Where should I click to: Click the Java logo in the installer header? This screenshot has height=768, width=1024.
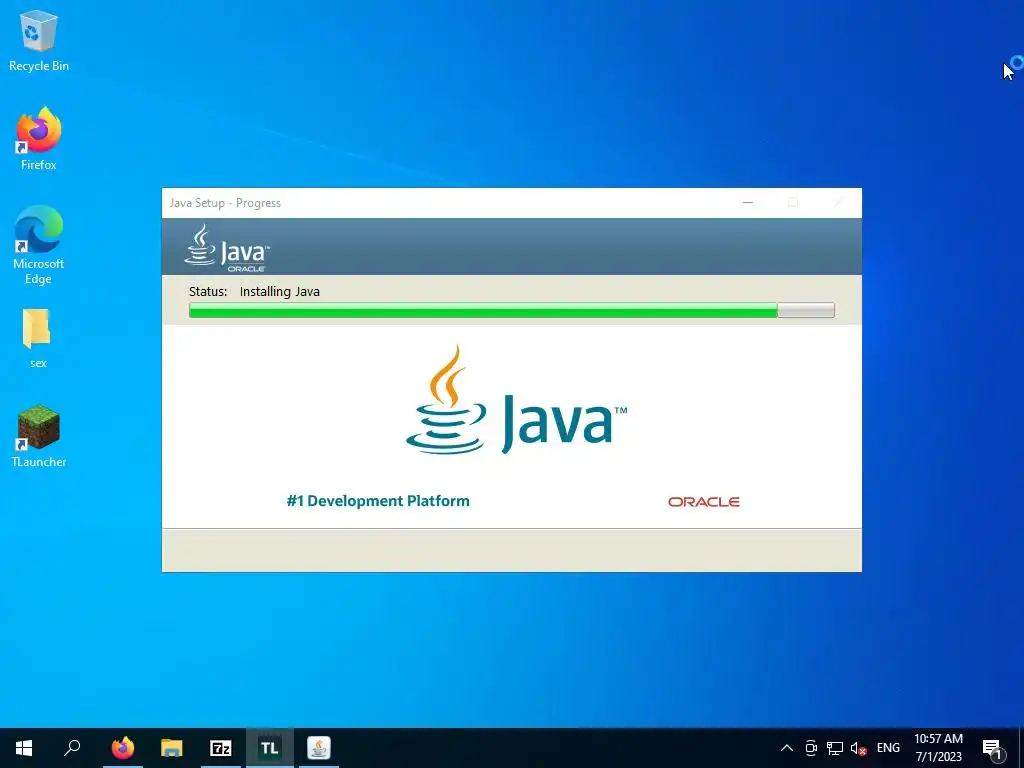(x=227, y=248)
